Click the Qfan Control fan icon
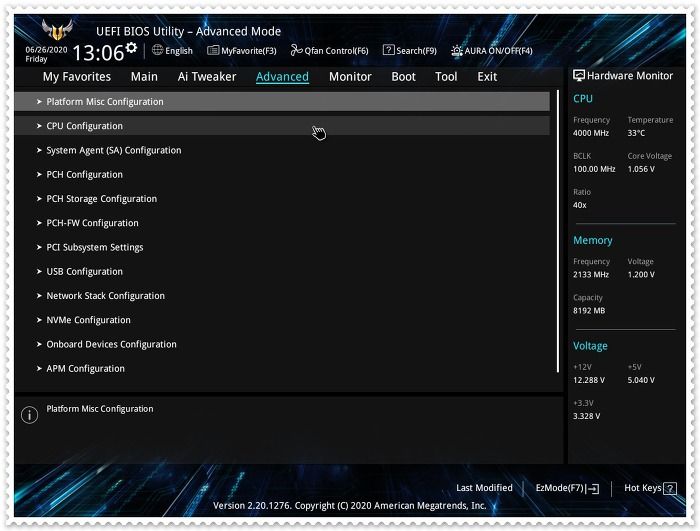 296,50
